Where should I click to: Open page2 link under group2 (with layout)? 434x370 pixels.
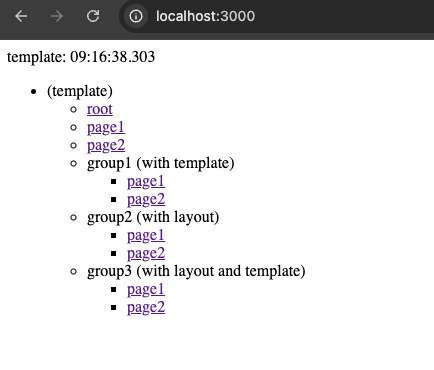pos(146,254)
